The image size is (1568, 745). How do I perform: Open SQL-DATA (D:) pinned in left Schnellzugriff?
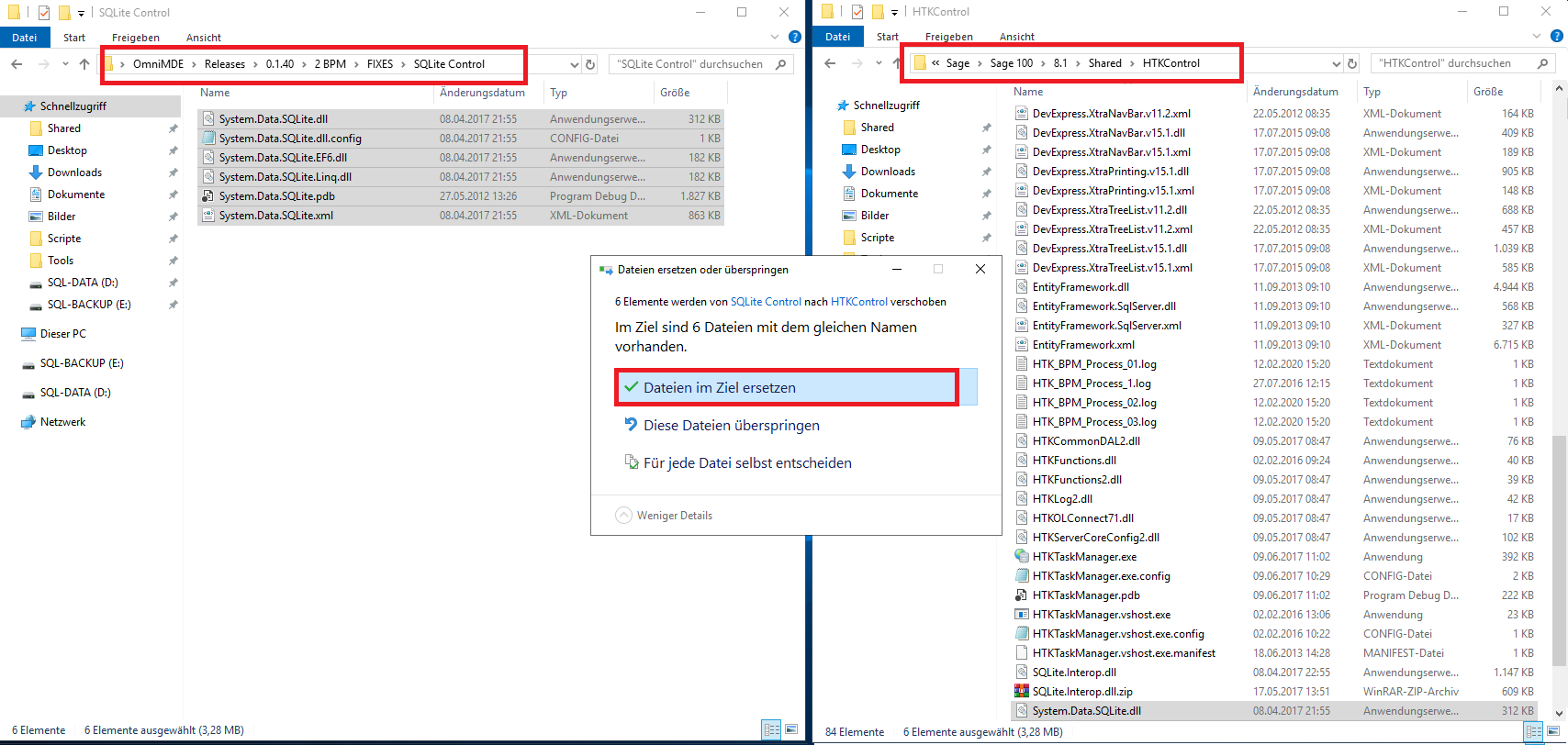83,283
